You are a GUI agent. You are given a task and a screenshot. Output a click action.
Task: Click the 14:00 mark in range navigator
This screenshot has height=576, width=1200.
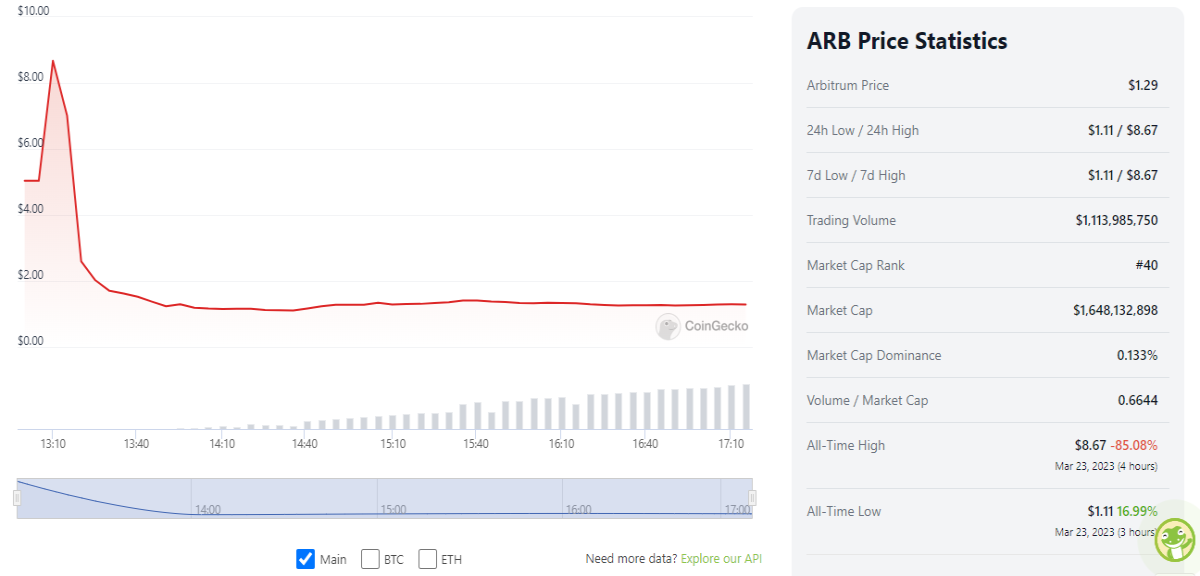[208, 509]
